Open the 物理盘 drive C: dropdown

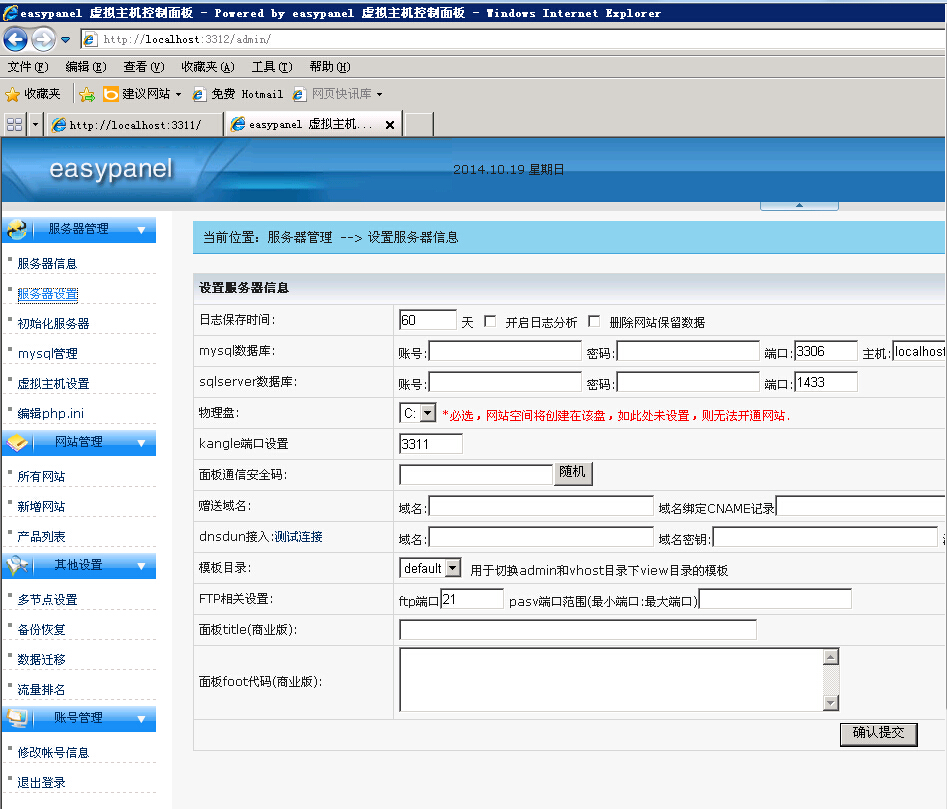pos(417,414)
